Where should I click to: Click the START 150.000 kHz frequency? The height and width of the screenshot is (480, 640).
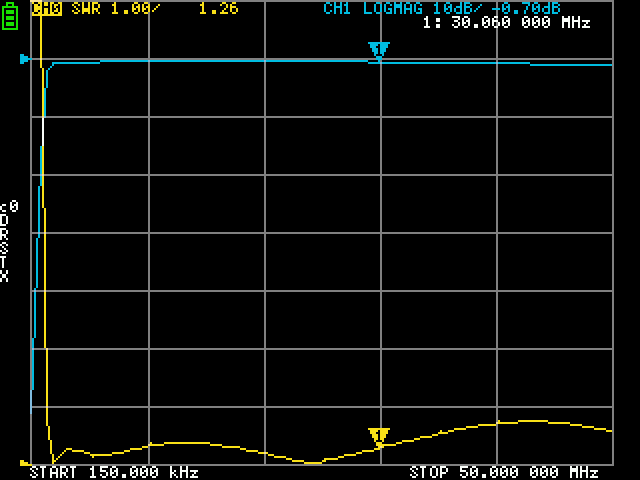pos(114,472)
